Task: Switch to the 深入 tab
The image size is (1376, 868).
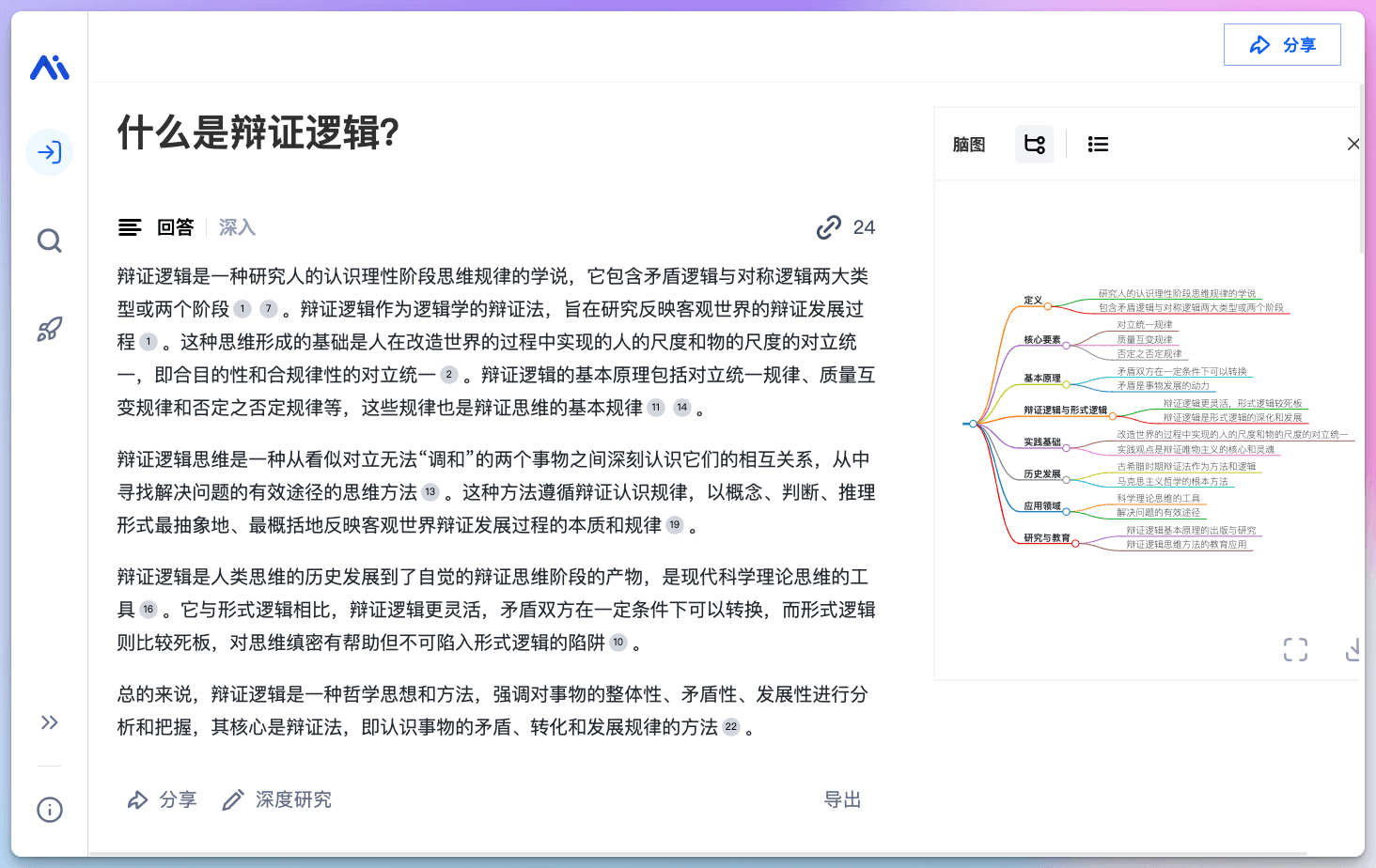Action: point(237,227)
